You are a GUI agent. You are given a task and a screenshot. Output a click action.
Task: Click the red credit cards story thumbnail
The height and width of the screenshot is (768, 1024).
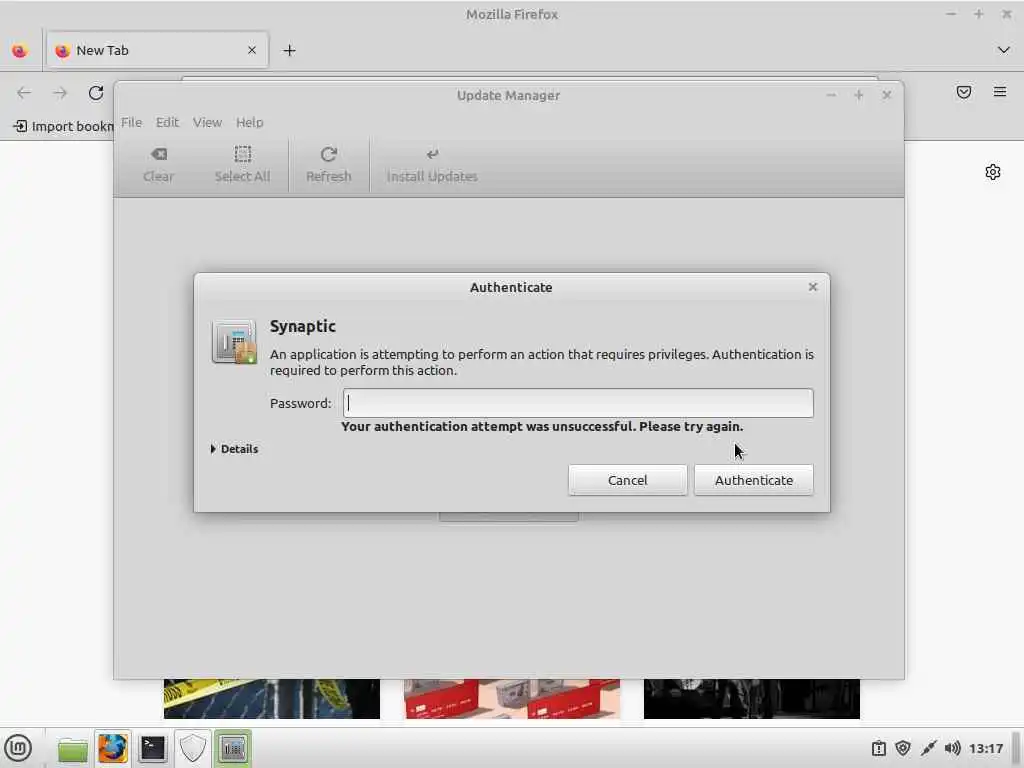[x=512, y=699]
